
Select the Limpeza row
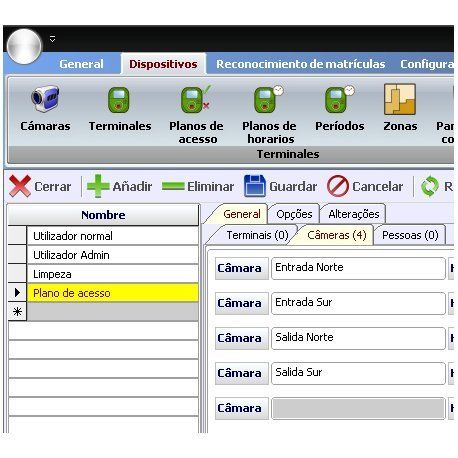click(113, 274)
